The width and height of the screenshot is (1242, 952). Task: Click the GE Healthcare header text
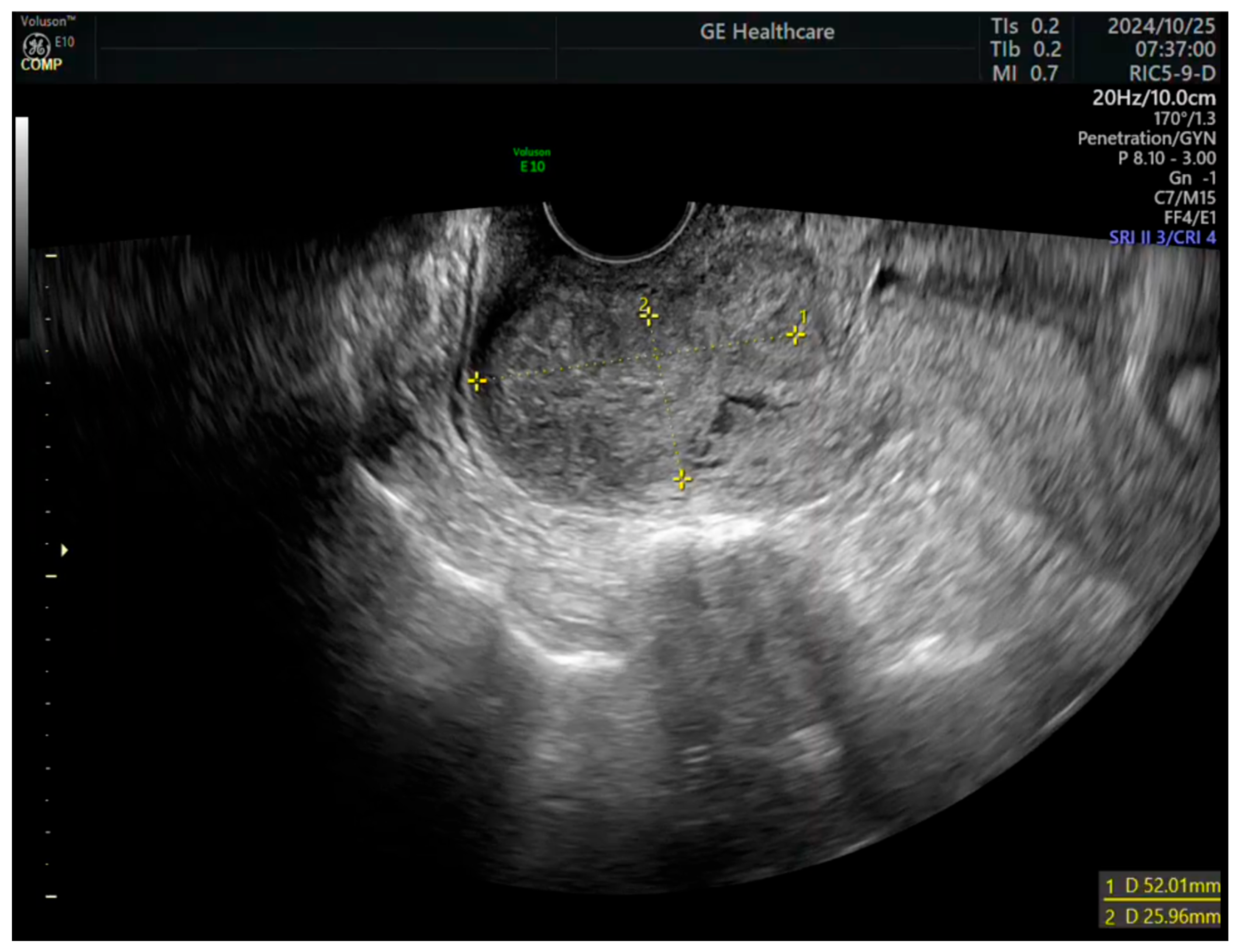click(x=767, y=32)
